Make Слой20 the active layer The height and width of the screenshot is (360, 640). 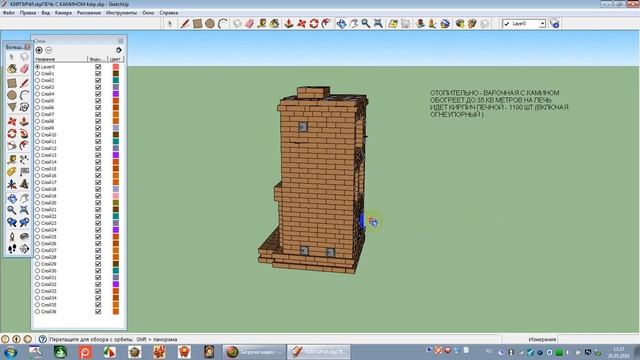coord(38,203)
